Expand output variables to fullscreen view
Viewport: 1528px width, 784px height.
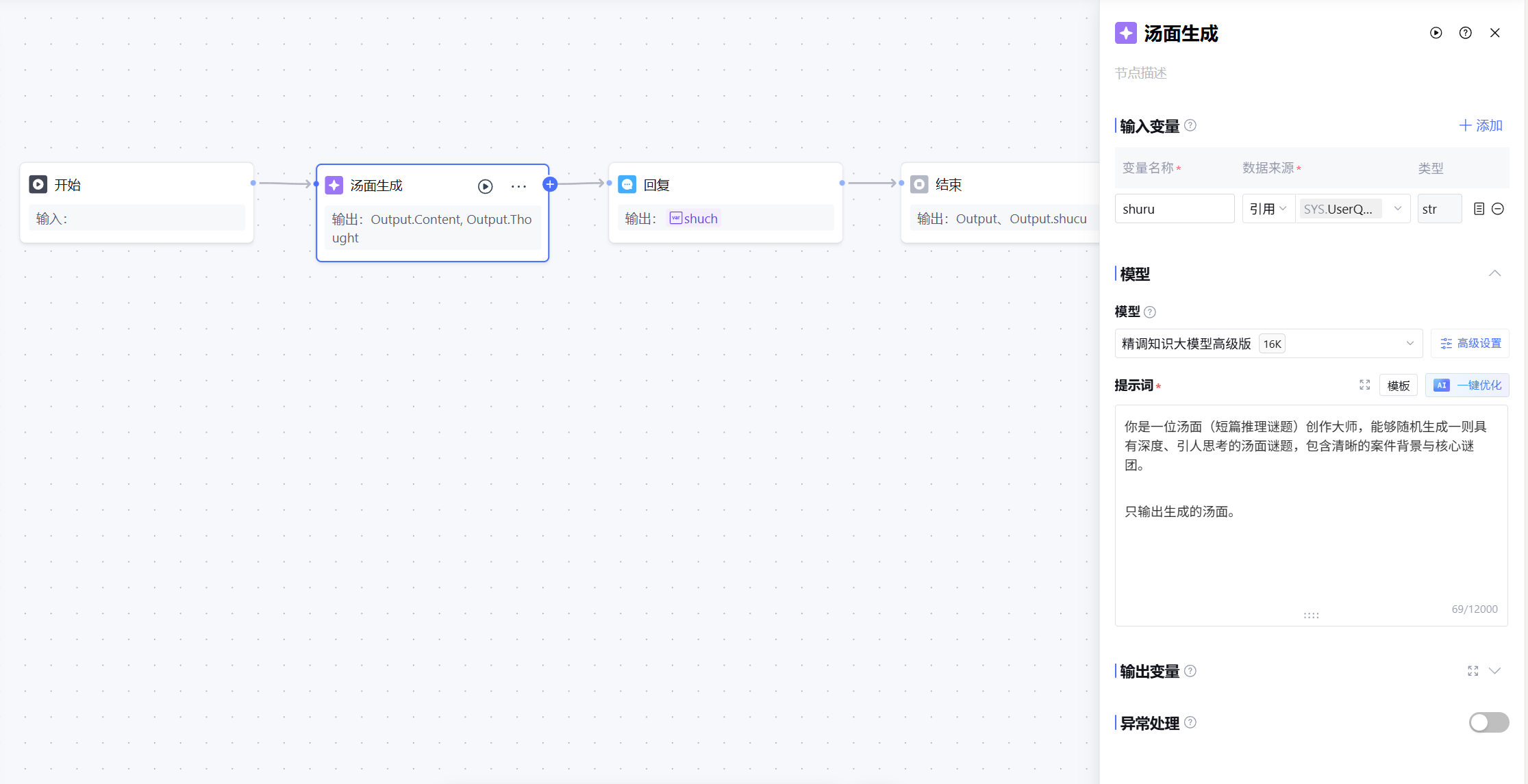1473,671
